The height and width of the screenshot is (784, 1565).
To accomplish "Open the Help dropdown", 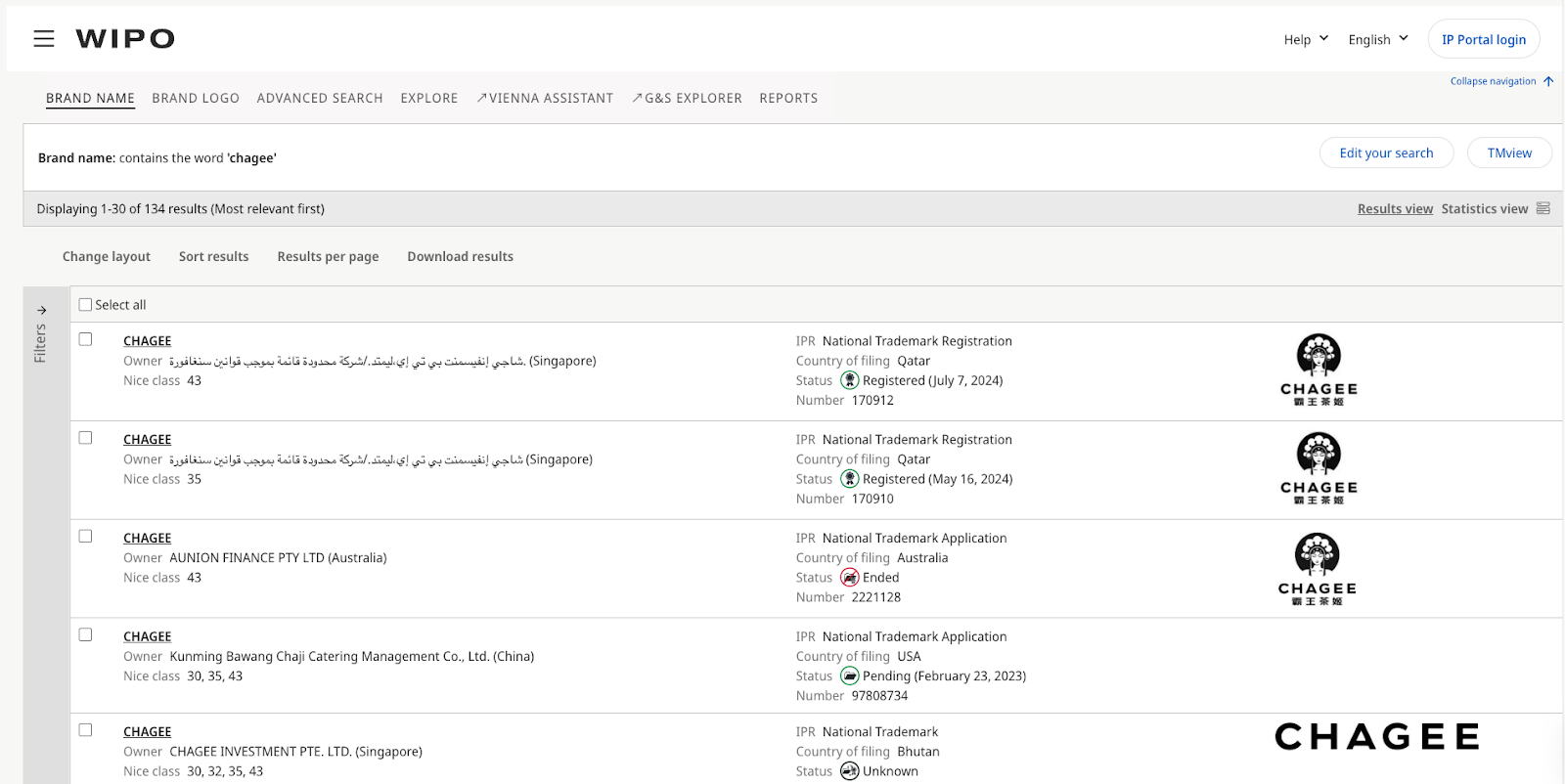I will coord(1306,39).
